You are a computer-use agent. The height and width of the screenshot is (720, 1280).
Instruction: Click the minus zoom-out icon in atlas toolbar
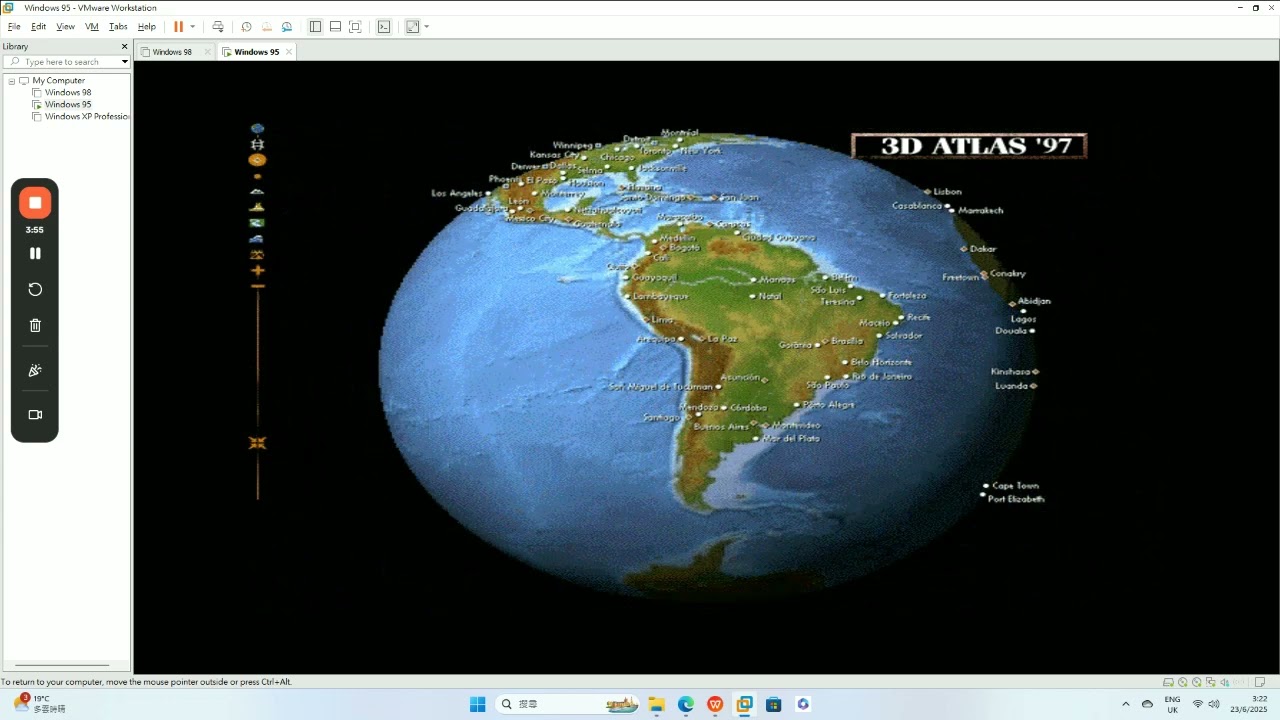coord(258,287)
